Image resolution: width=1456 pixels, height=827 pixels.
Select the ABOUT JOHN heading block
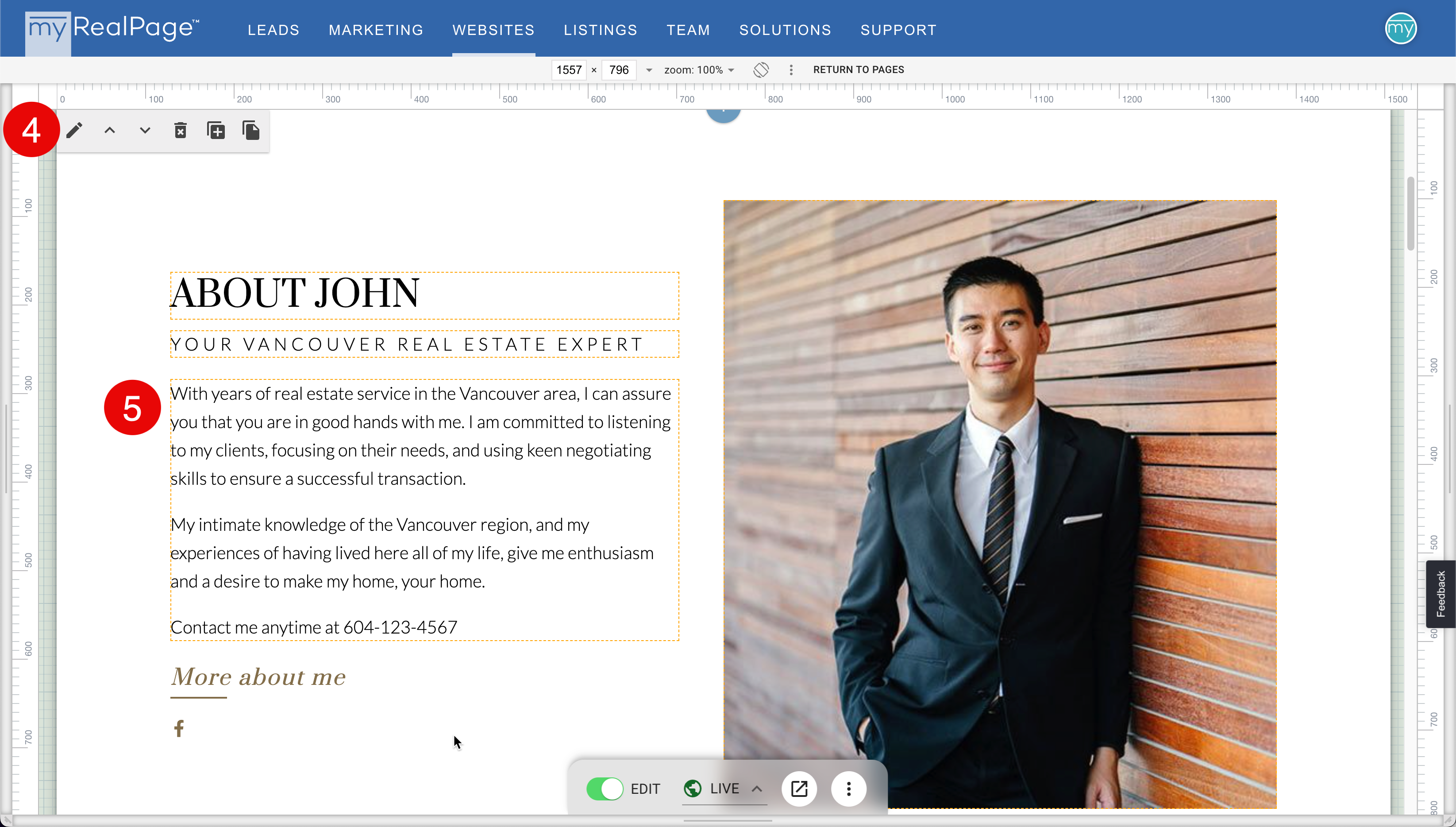pyautogui.click(x=424, y=295)
